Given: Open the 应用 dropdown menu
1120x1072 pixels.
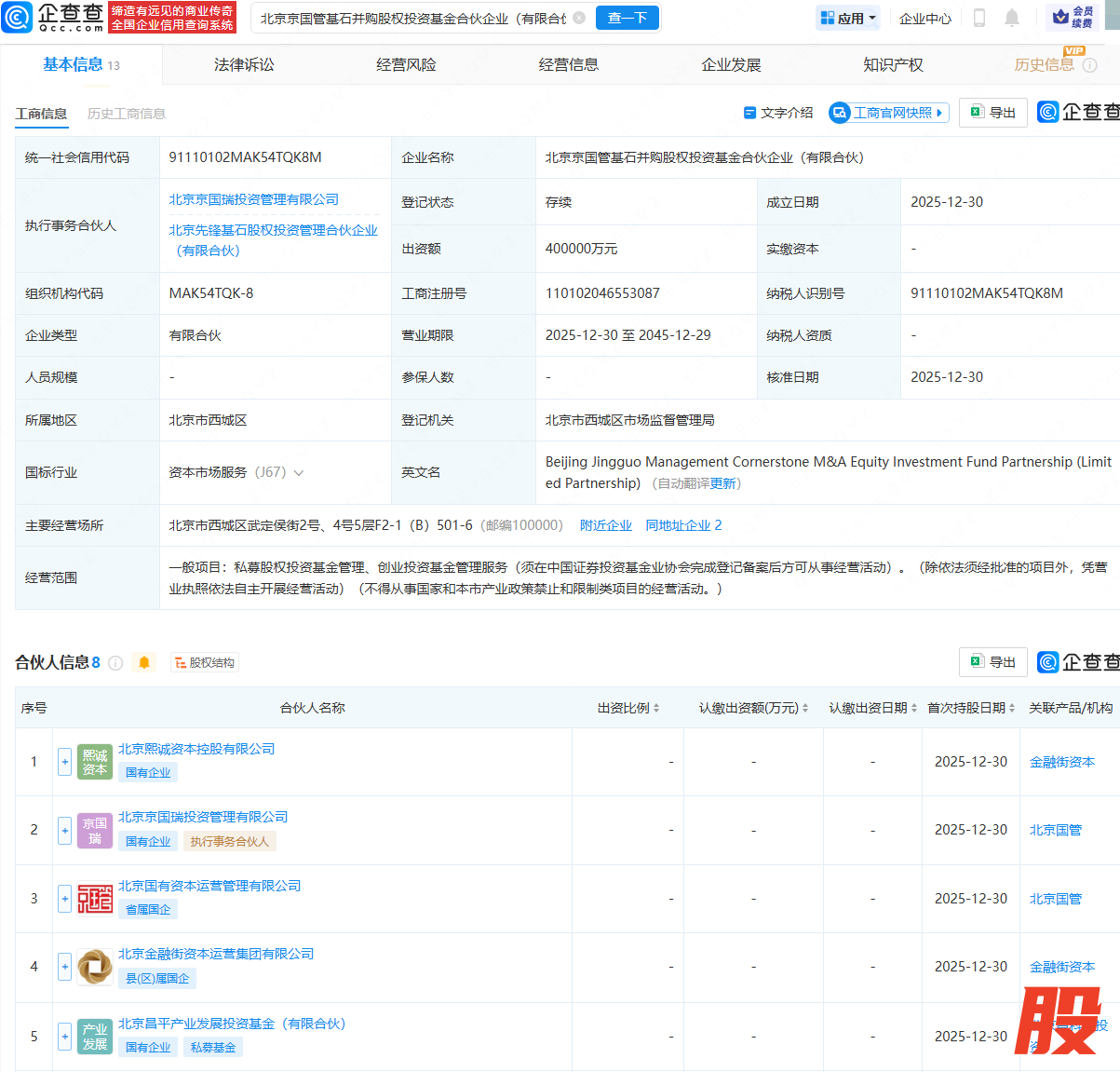Looking at the screenshot, I should click(x=848, y=18).
